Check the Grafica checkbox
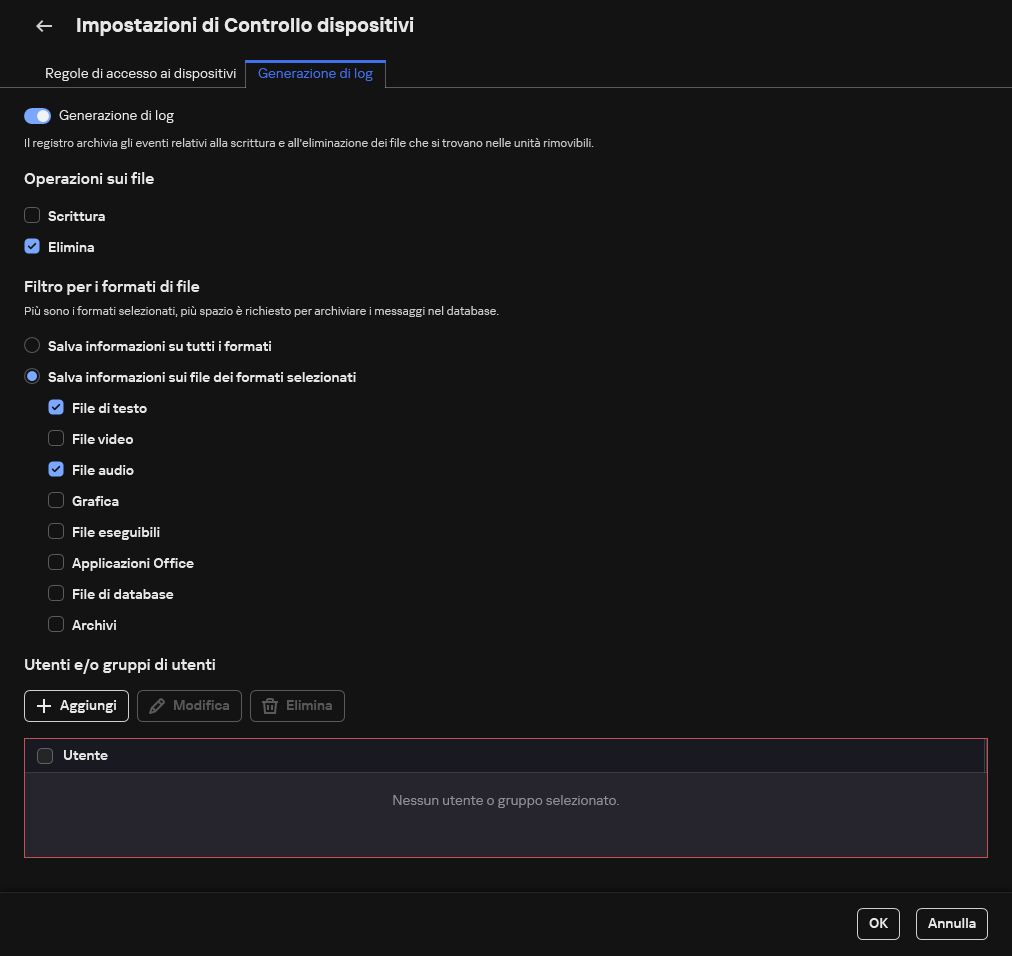 (56, 500)
